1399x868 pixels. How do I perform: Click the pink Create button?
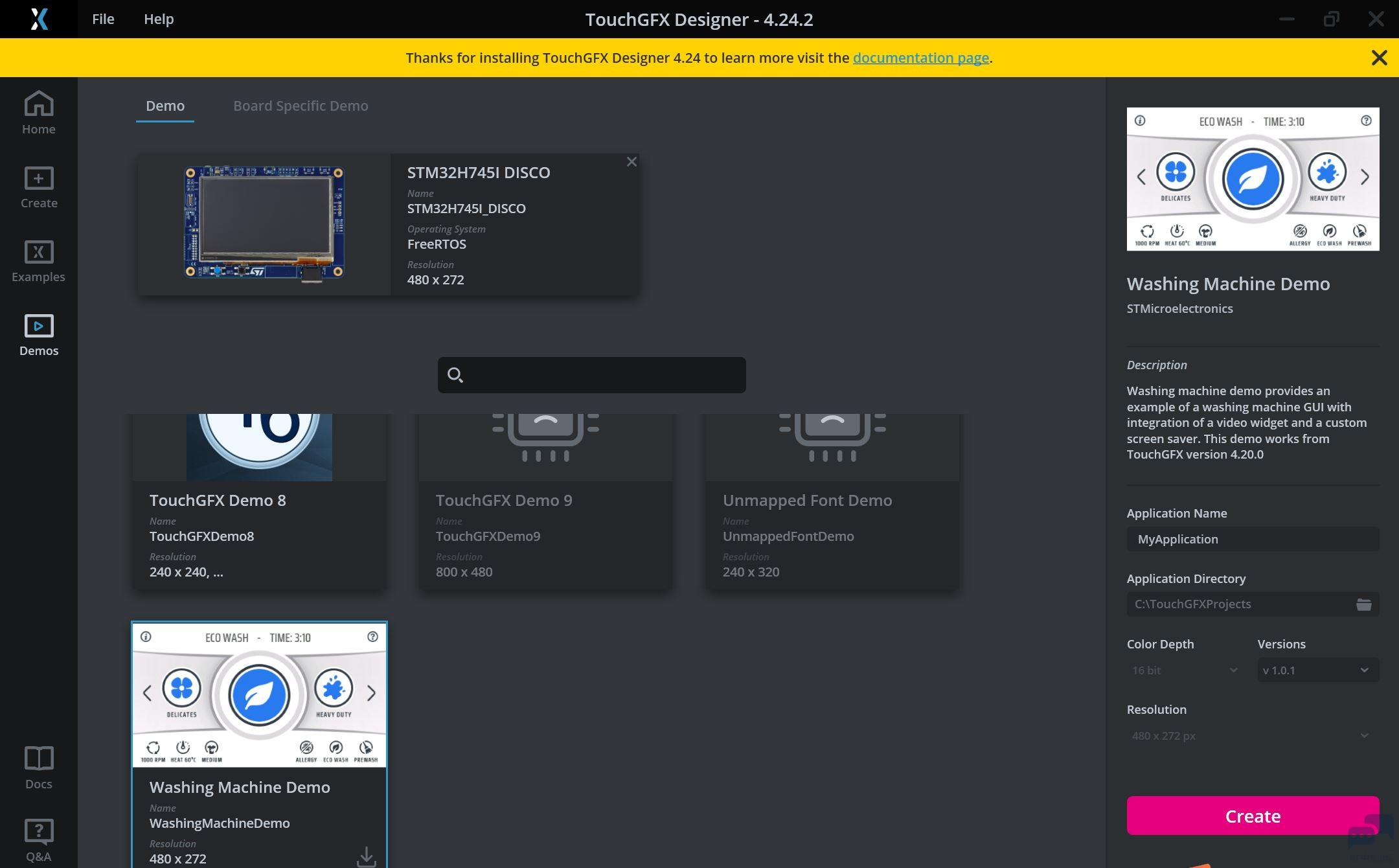(x=1253, y=816)
